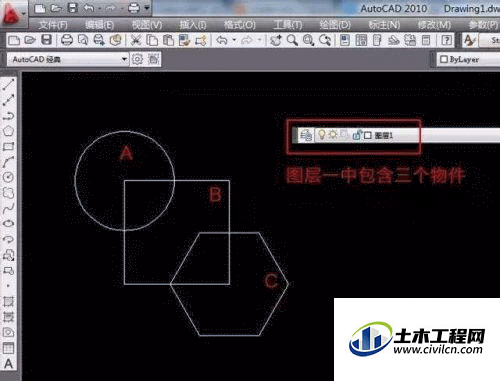Open the QuickCalc calculator icon
500x381 pixels.
(426, 40)
